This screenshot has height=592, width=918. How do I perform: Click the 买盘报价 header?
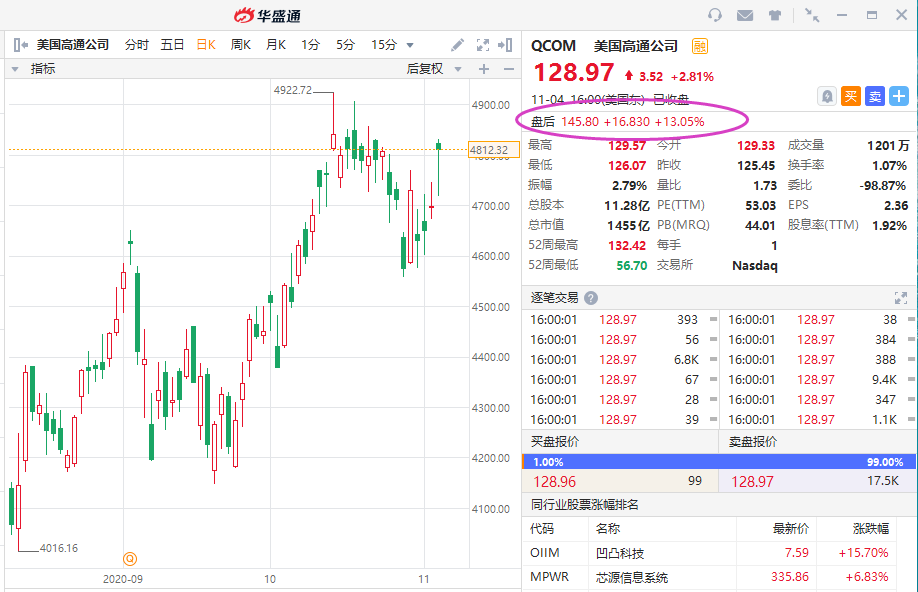tap(554, 442)
